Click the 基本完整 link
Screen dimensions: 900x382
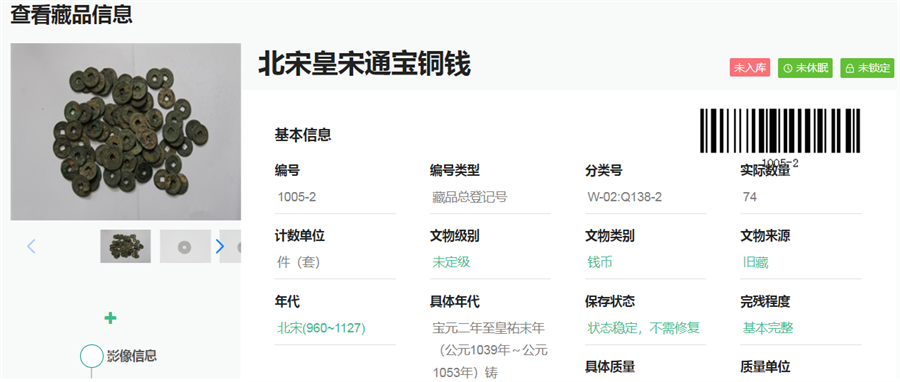click(768, 328)
